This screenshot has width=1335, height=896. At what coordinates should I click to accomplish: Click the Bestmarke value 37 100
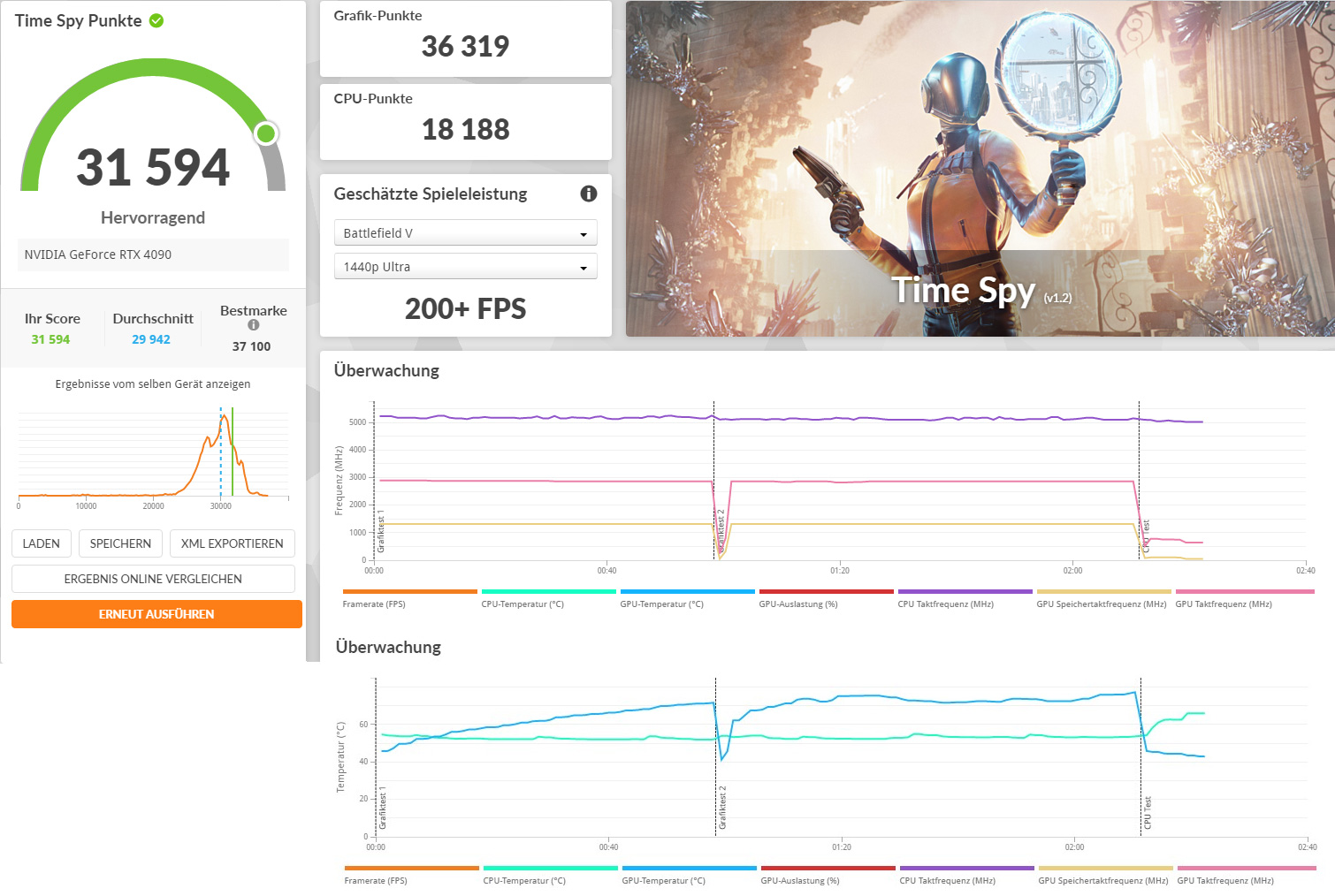pyautogui.click(x=252, y=346)
